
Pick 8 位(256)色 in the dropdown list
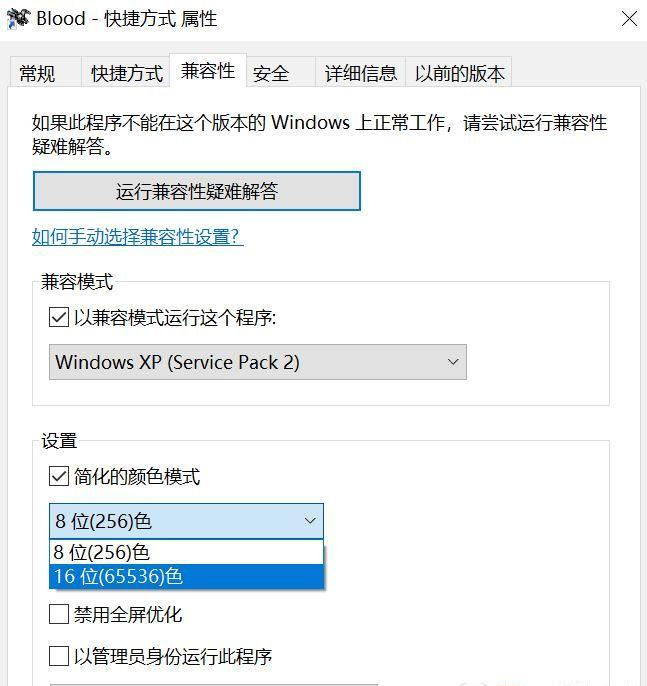(x=186, y=552)
